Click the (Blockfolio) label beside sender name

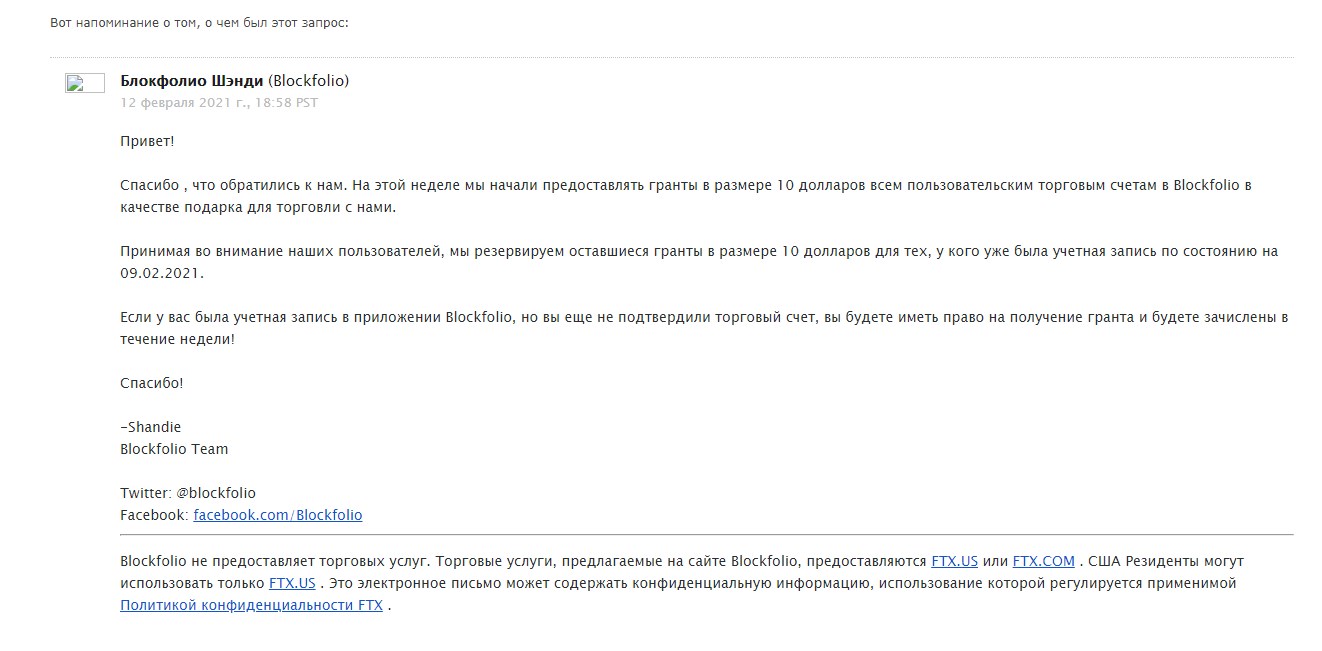pos(309,81)
